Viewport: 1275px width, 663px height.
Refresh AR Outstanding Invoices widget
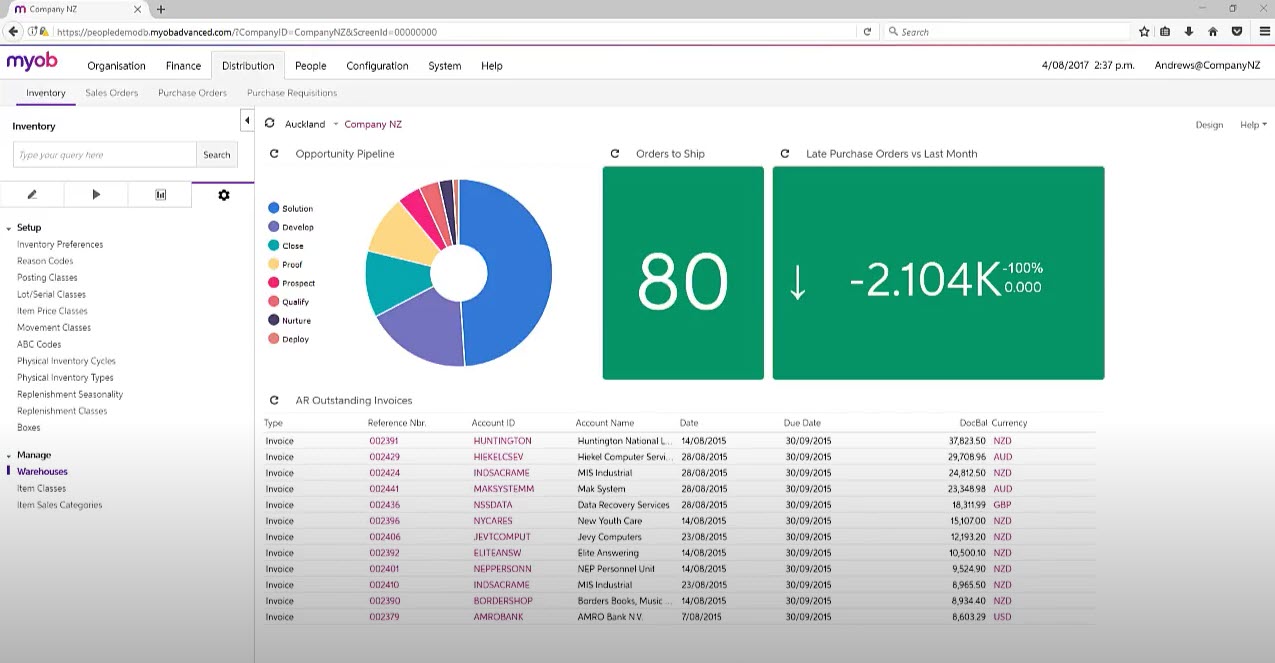(274, 400)
